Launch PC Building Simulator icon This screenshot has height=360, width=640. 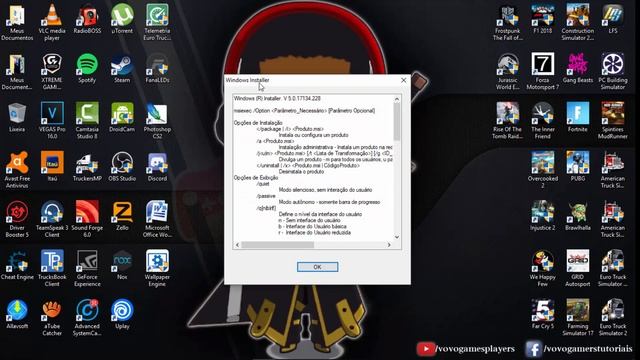(613, 71)
